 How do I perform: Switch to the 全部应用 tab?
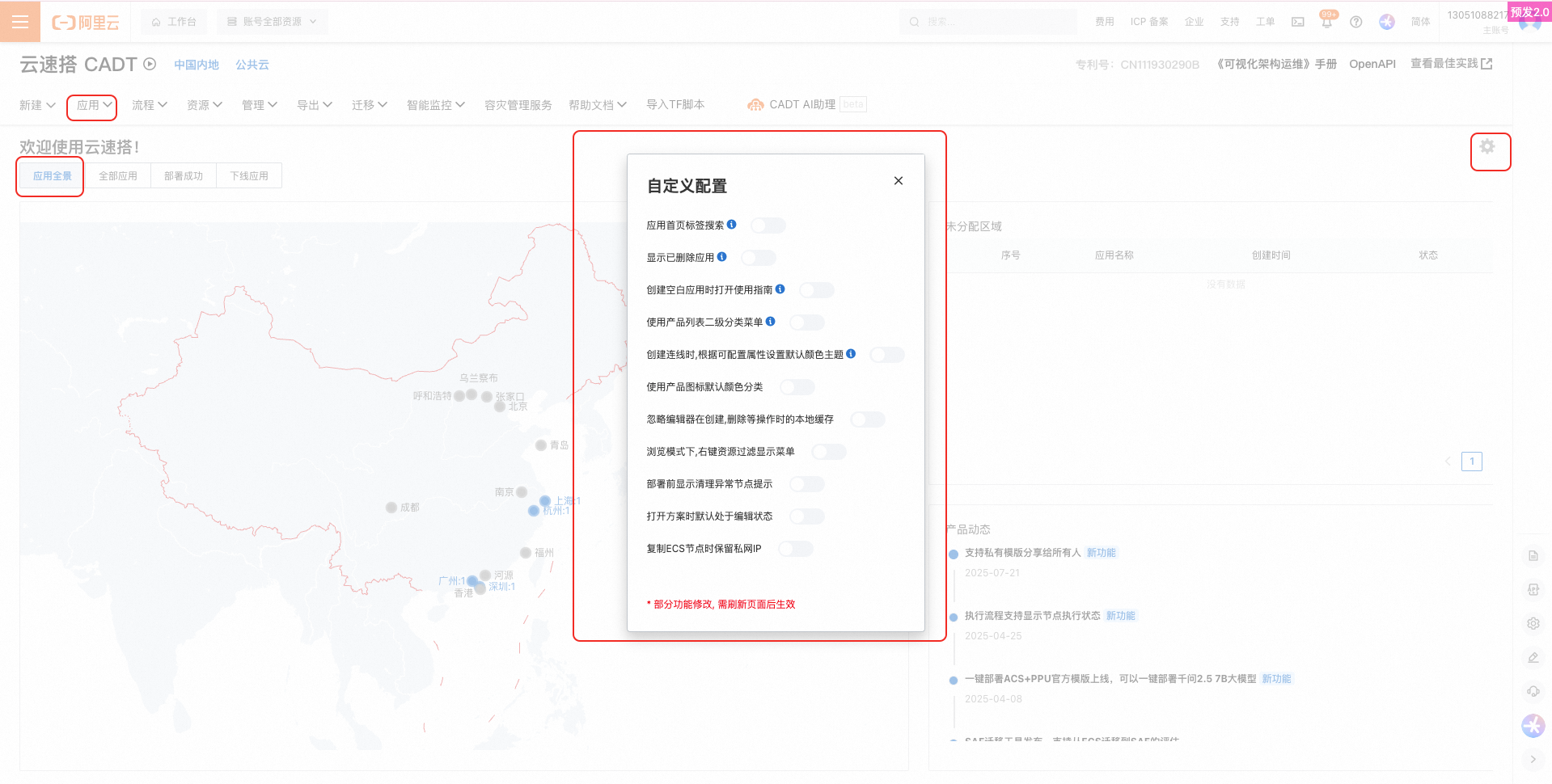pos(118,175)
